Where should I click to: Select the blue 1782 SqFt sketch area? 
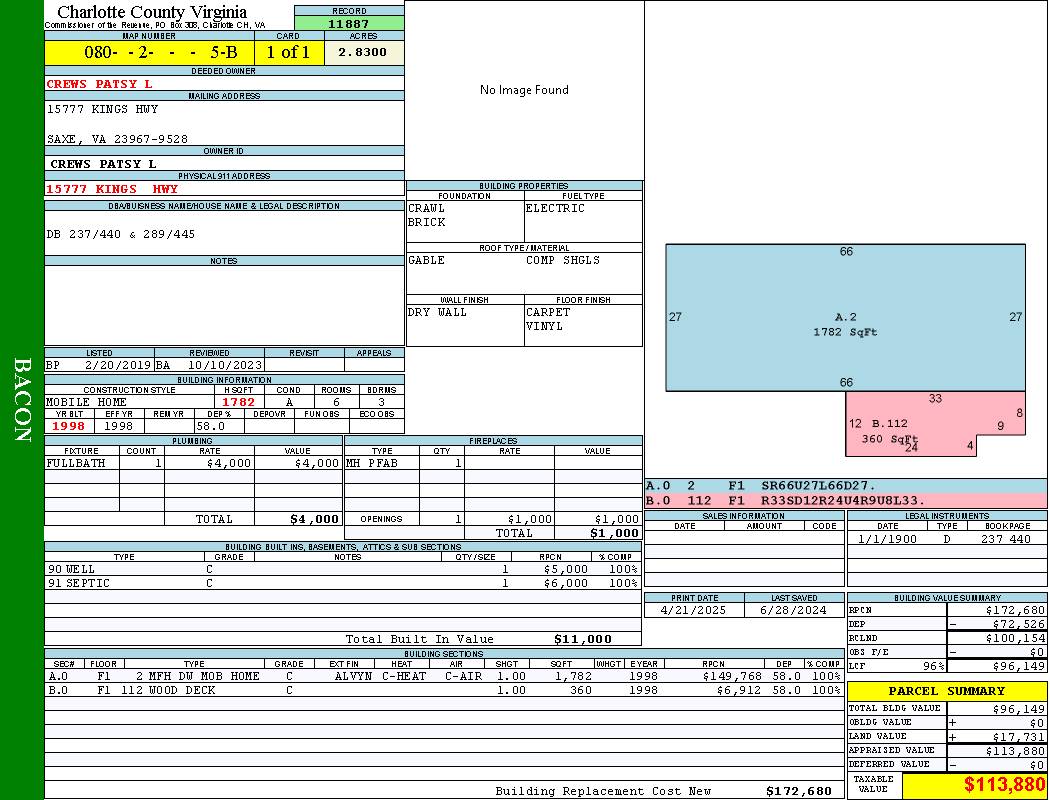pos(845,317)
